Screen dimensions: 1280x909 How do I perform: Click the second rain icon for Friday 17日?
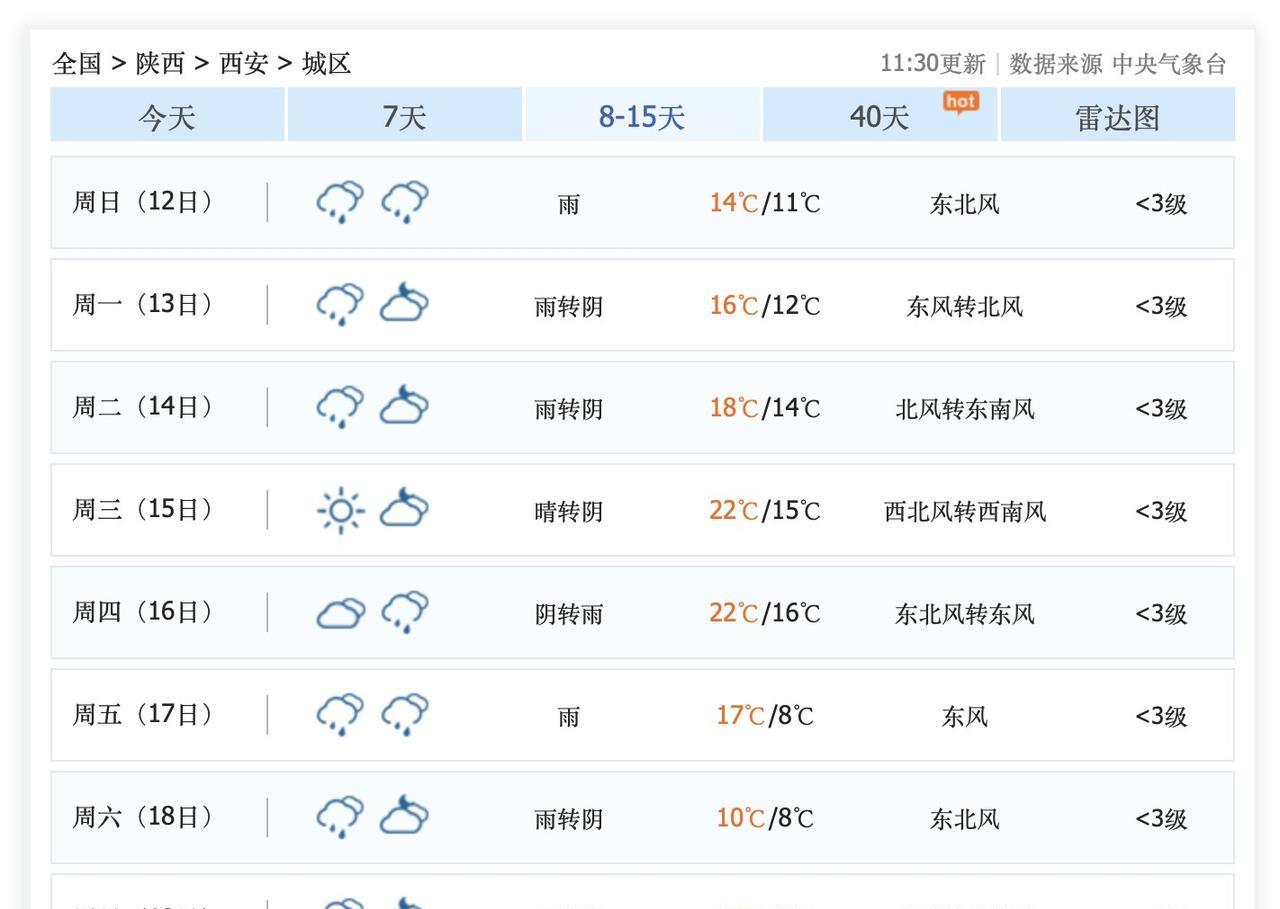point(404,715)
